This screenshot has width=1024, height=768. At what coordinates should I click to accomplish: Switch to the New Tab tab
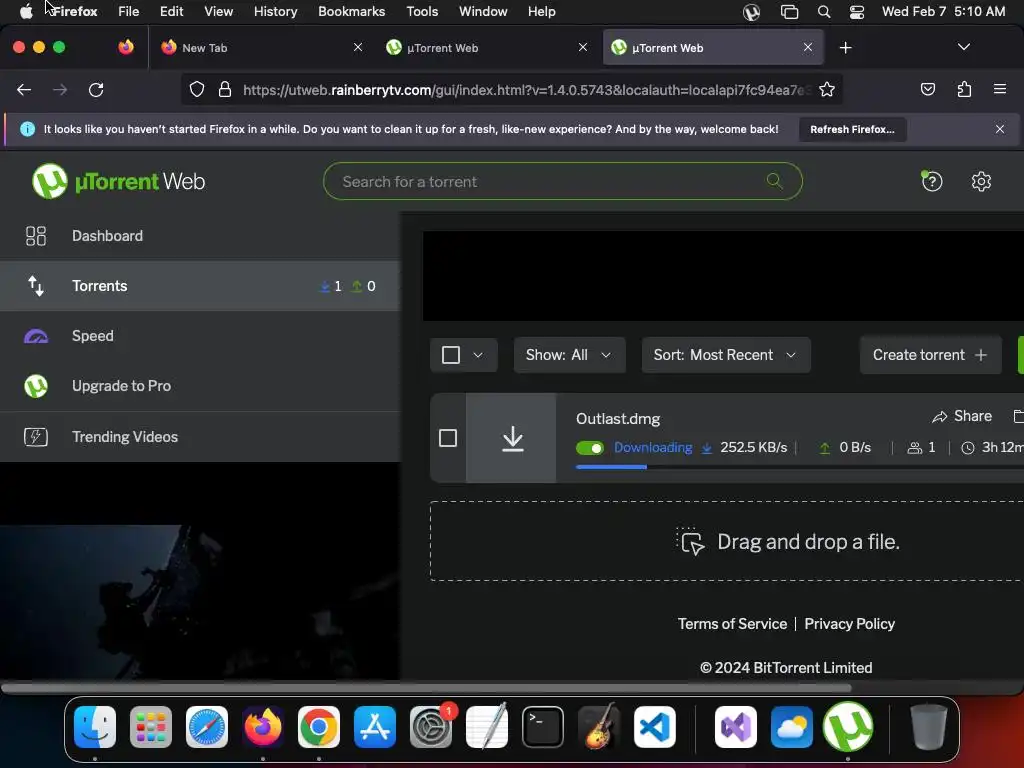[x=261, y=48]
